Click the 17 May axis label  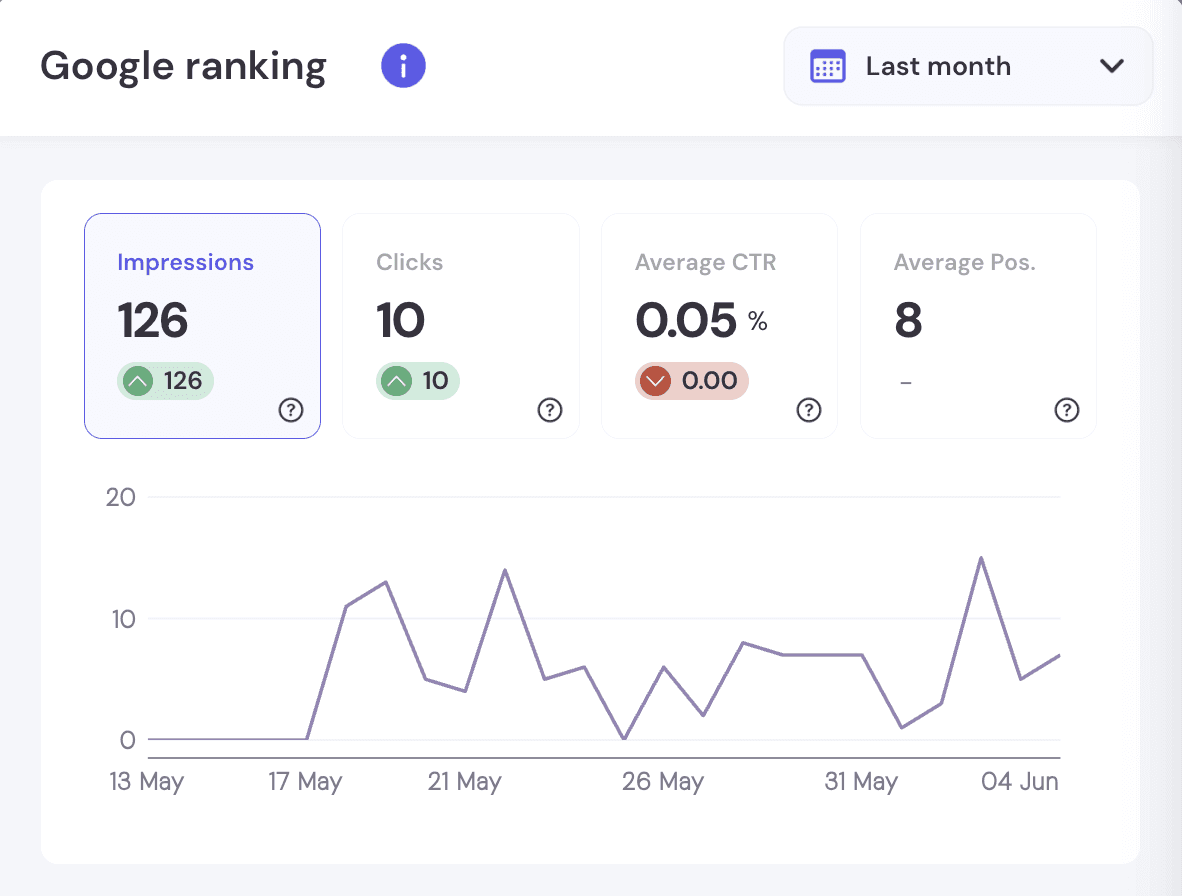(305, 781)
